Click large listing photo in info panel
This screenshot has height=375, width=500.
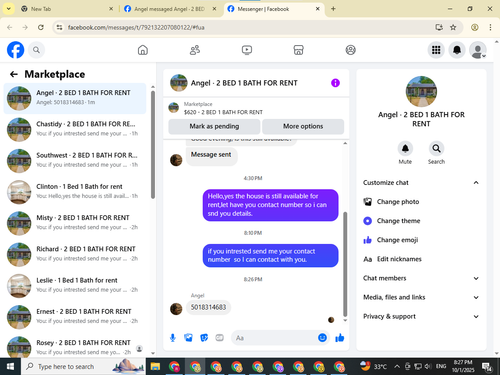tap(421, 91)
